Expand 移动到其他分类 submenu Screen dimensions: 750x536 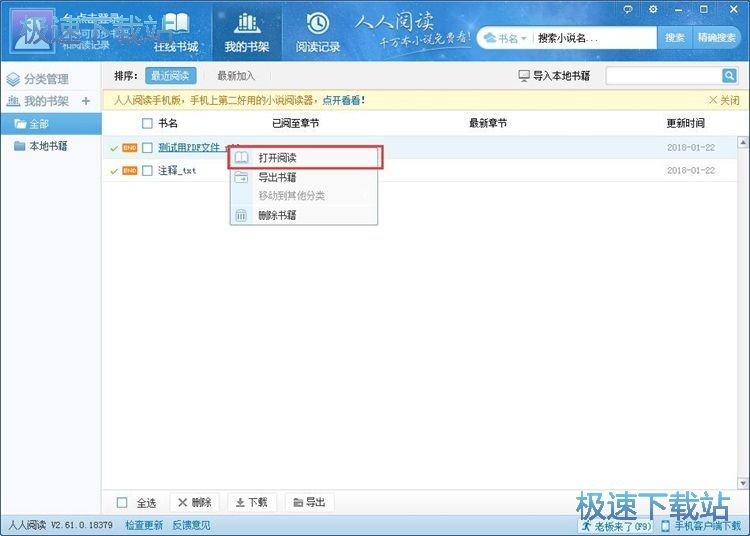point(304,196)
